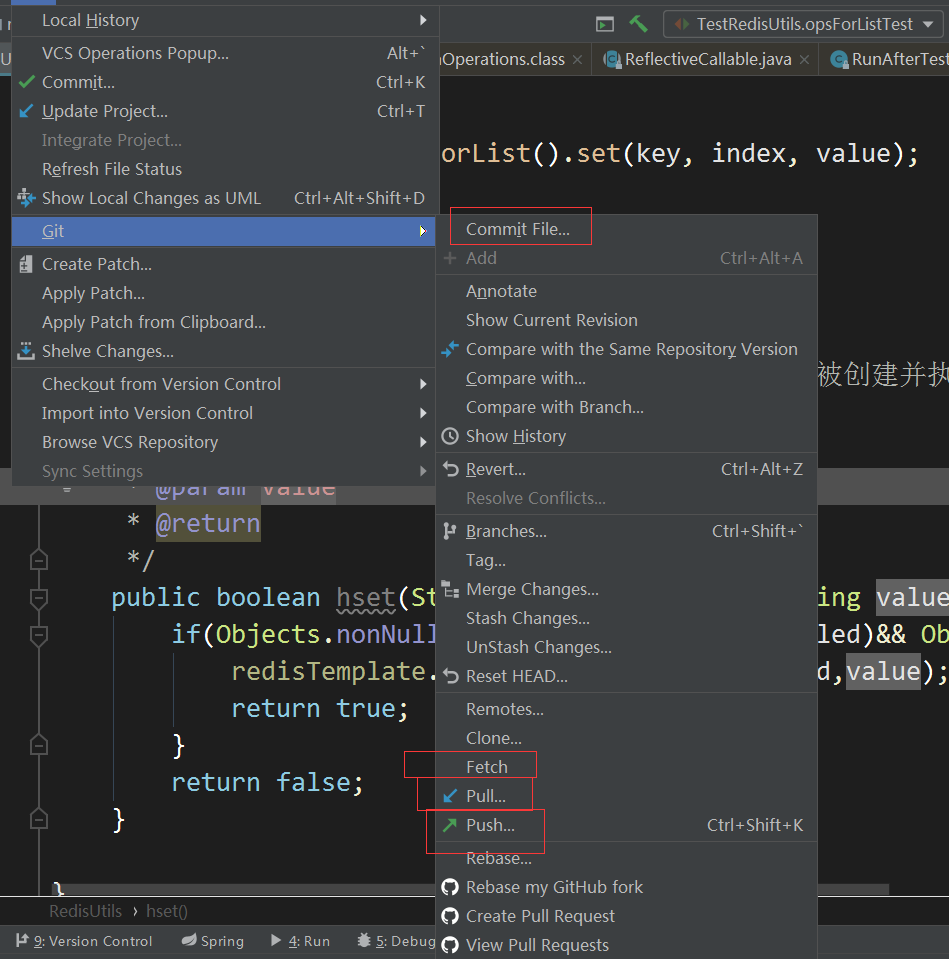949x959 pixels.
Task: Collapse the if-block fold in the gutter
Action: point(39,635)
